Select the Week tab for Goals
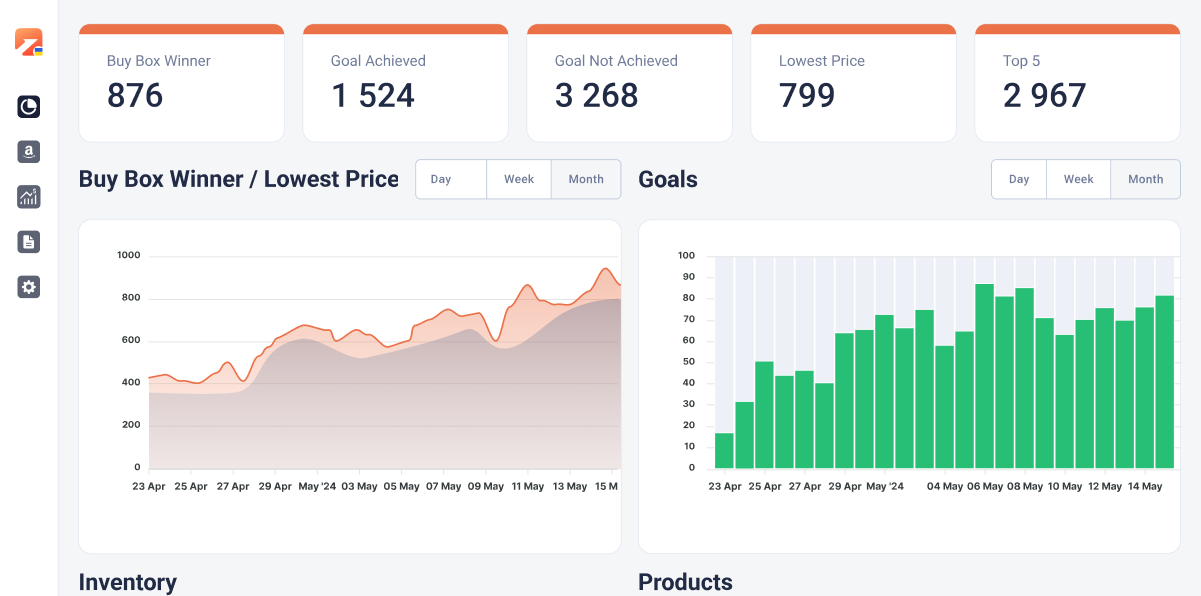 (x=1078, y=179)
